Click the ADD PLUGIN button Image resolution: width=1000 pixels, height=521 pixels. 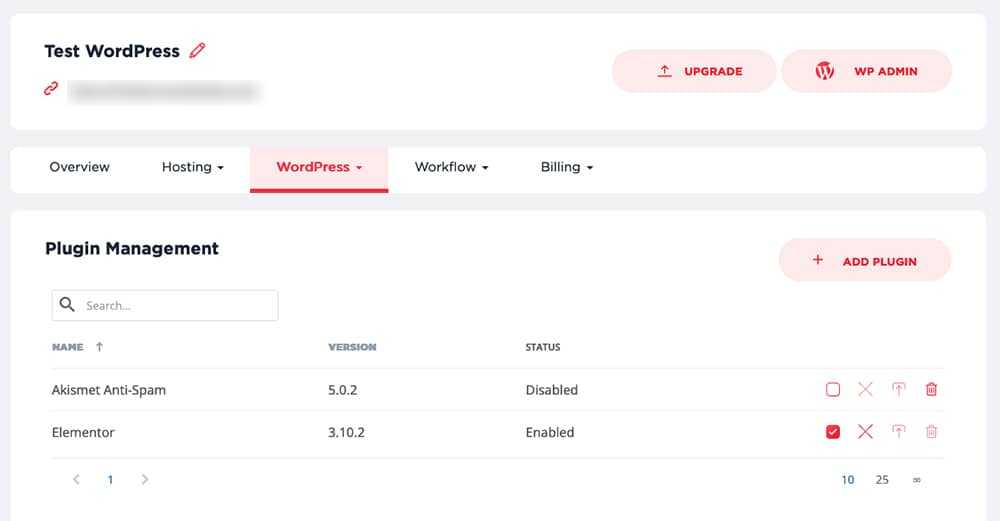point(865,260)
